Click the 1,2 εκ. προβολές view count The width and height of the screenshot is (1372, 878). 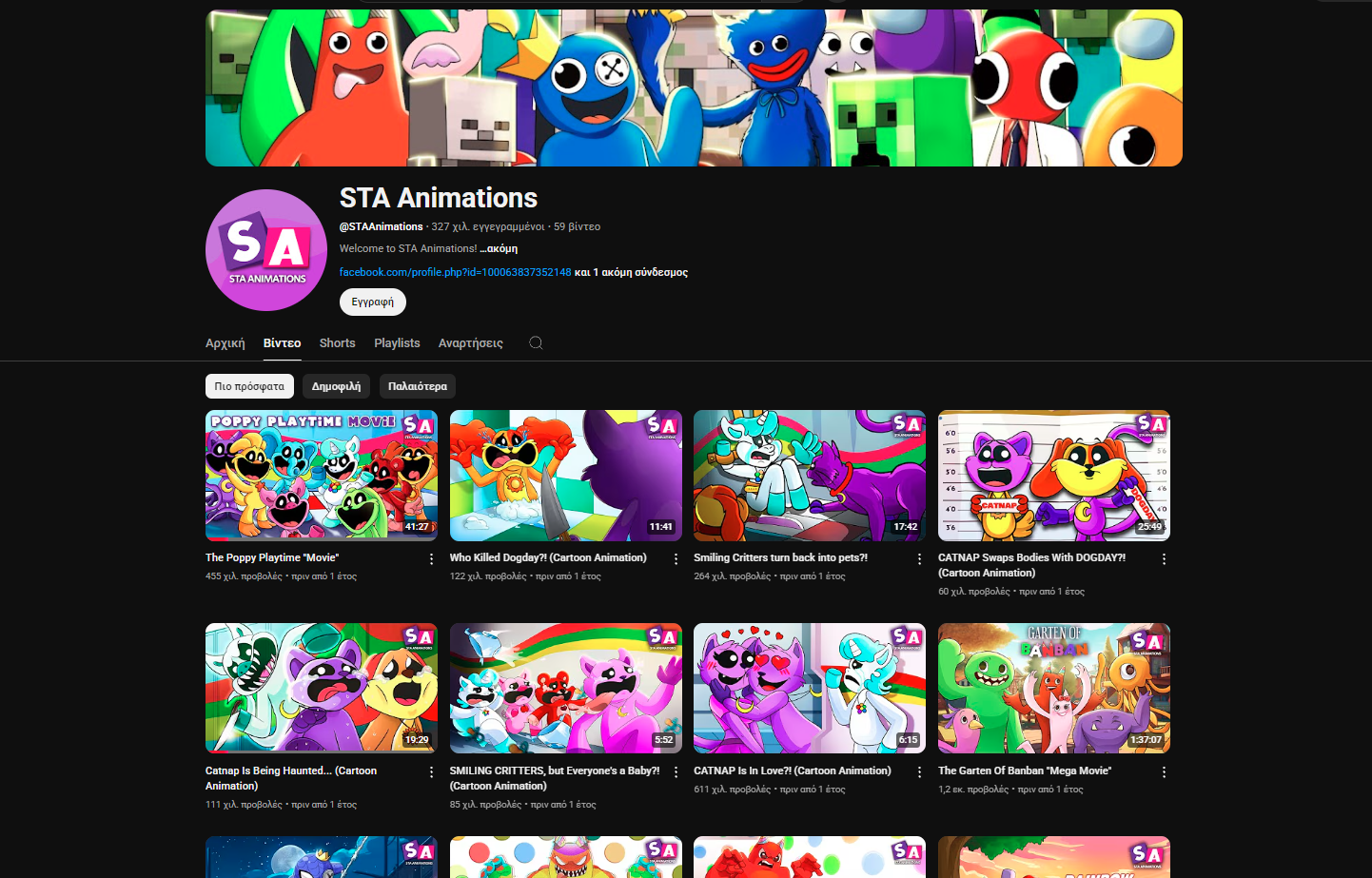[x=973, y=790]
